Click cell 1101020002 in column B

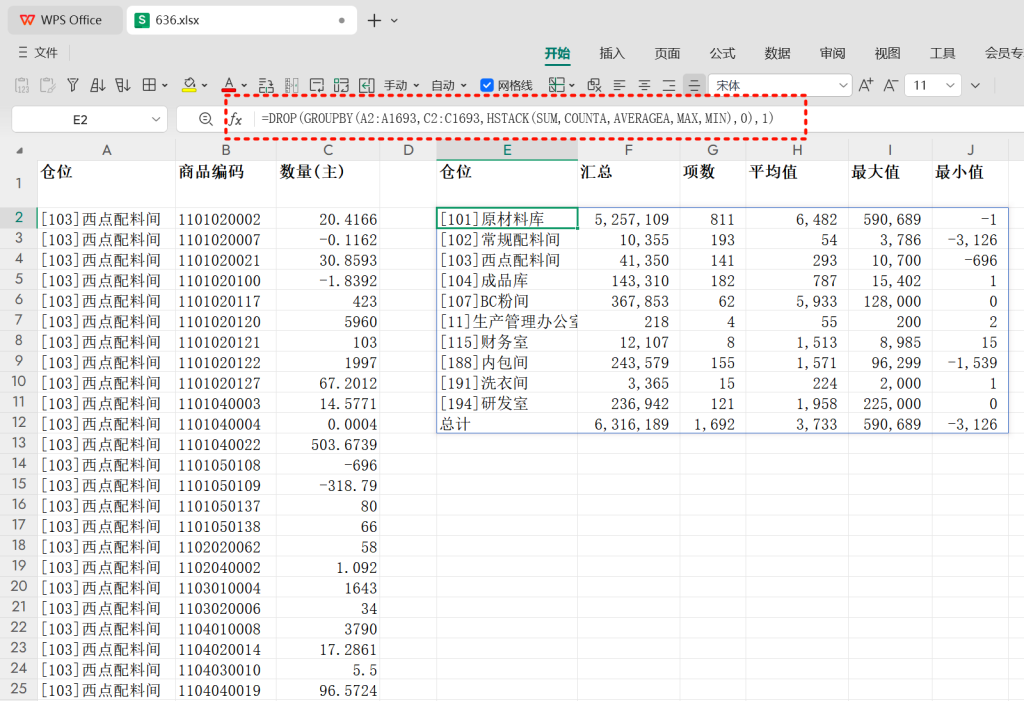pos(226,219)
